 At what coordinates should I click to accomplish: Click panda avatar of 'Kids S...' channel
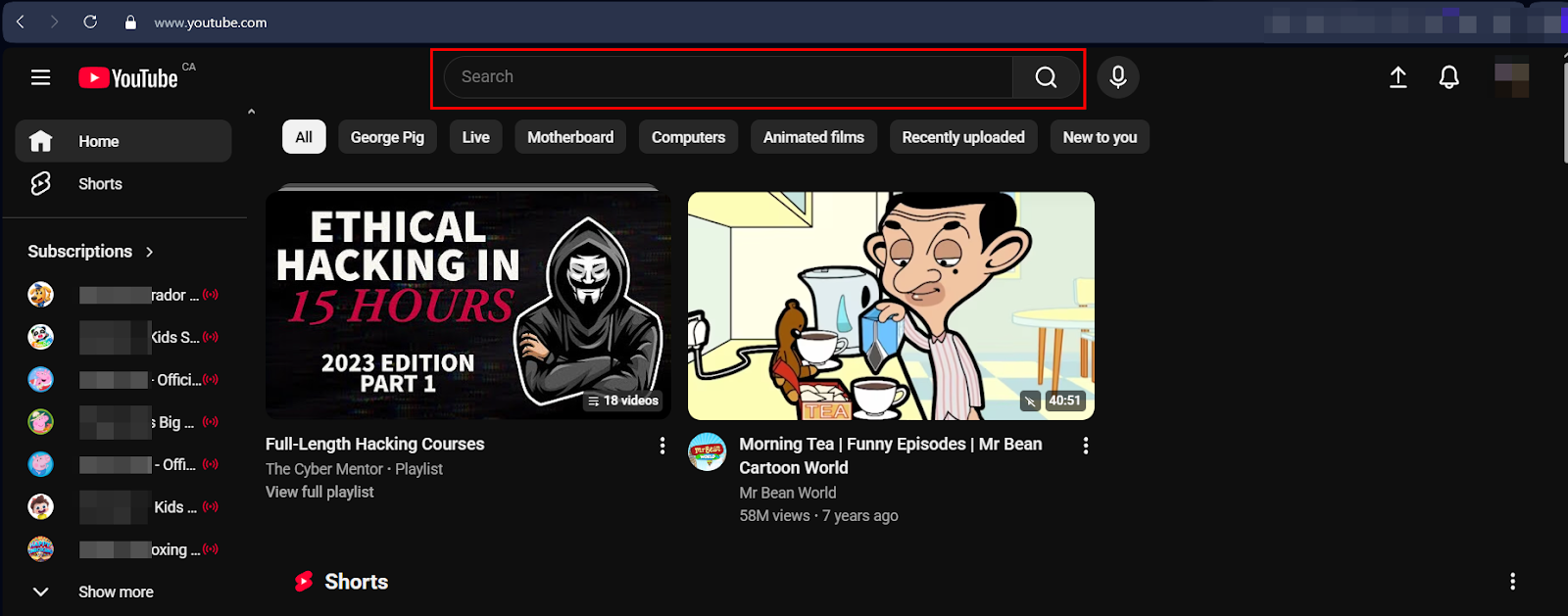point(40,337)
